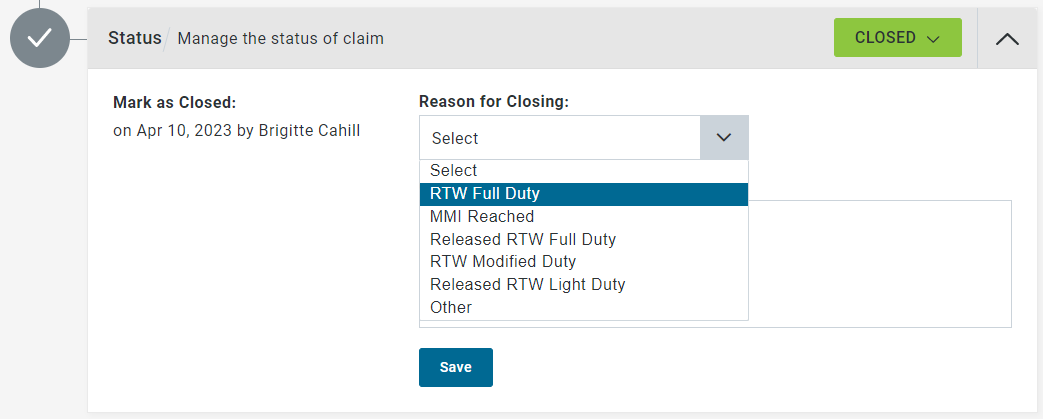Click the Reason for Closing label
The height and width of the screenshot is (419, 1043).
pos(494,102)
